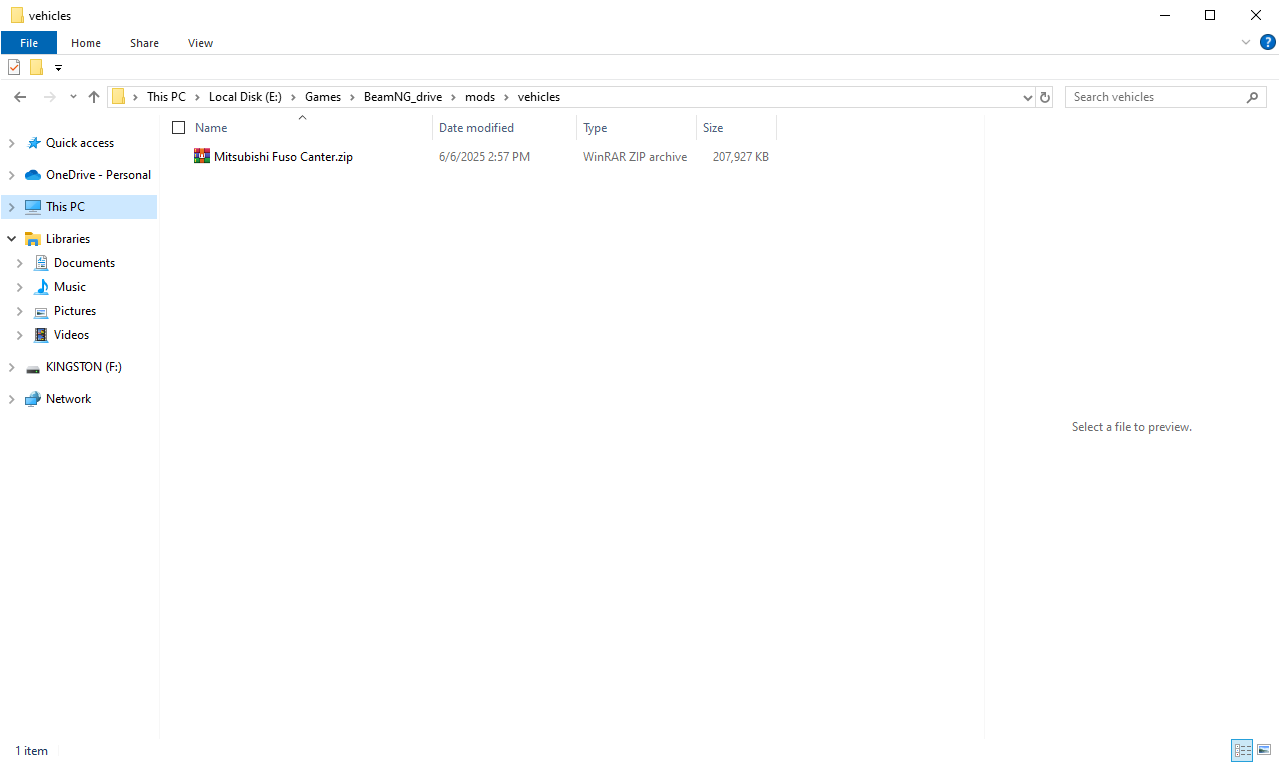
Task: Go up one folder level
Action: tap(94, 97)
